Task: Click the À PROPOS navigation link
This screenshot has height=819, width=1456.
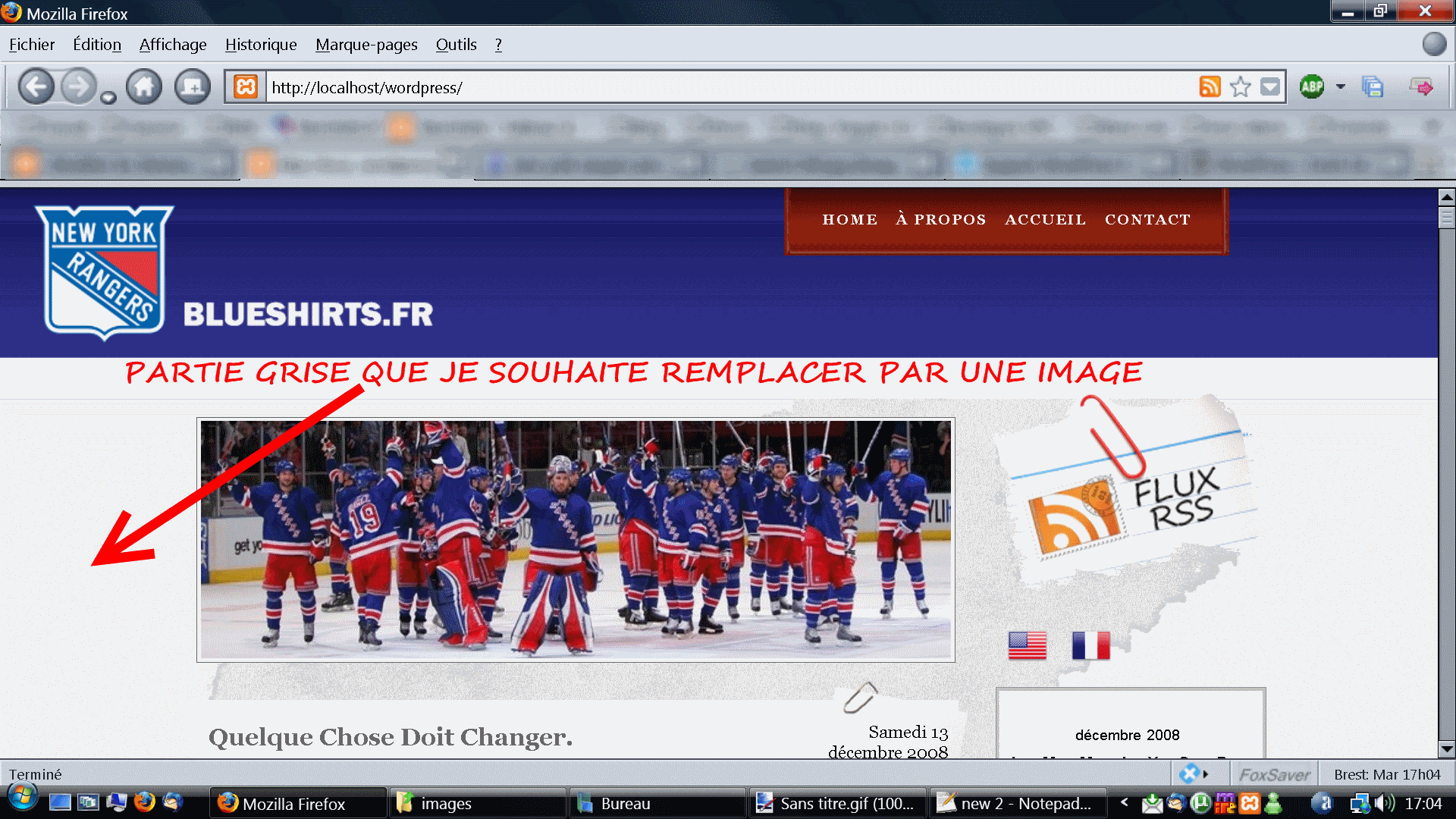Action: (x=940, y=220)
